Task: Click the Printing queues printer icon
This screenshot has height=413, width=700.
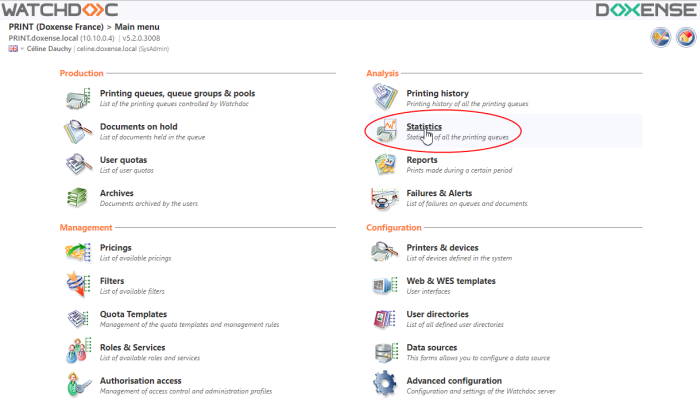Action: [79, 99]
